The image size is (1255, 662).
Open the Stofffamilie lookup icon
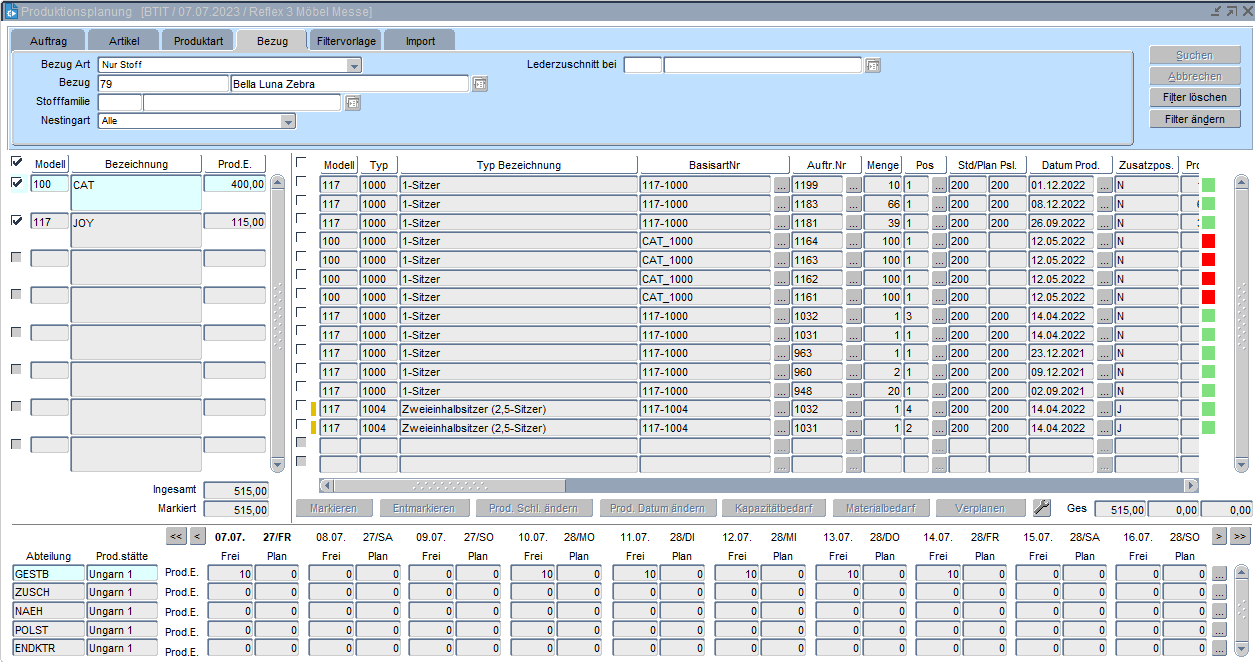[x=352, y=102]
